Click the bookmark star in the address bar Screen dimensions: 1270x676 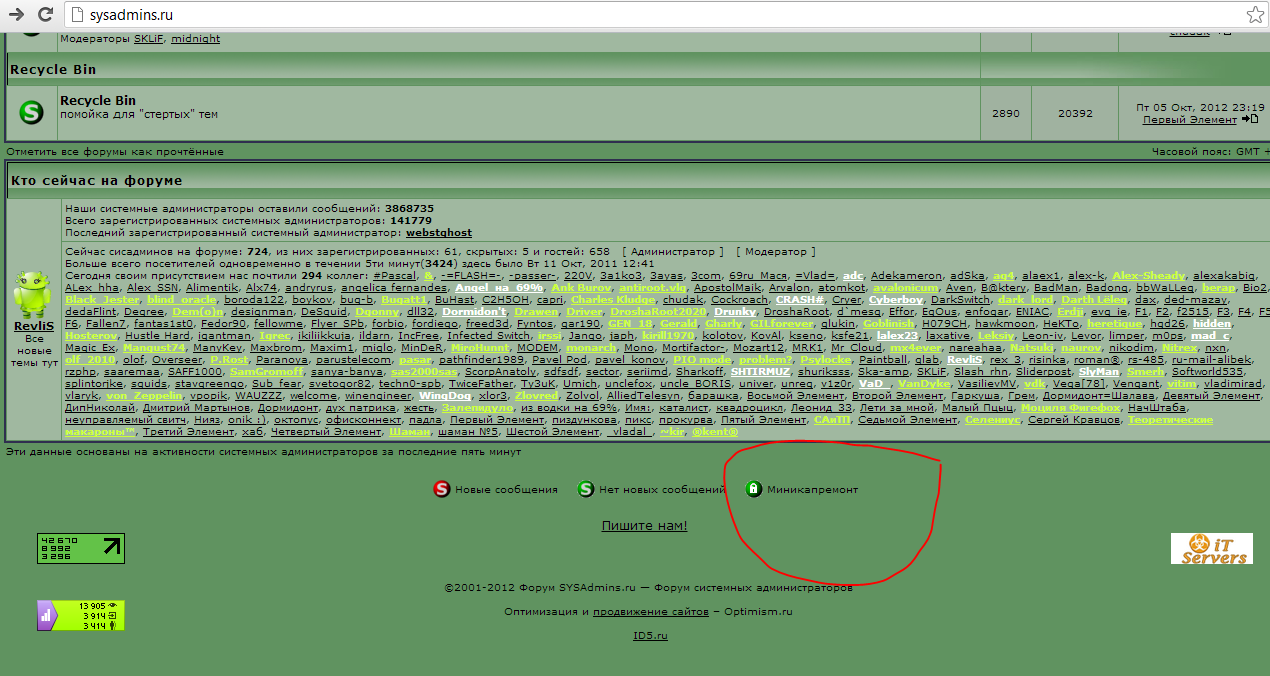point(1254,15)
